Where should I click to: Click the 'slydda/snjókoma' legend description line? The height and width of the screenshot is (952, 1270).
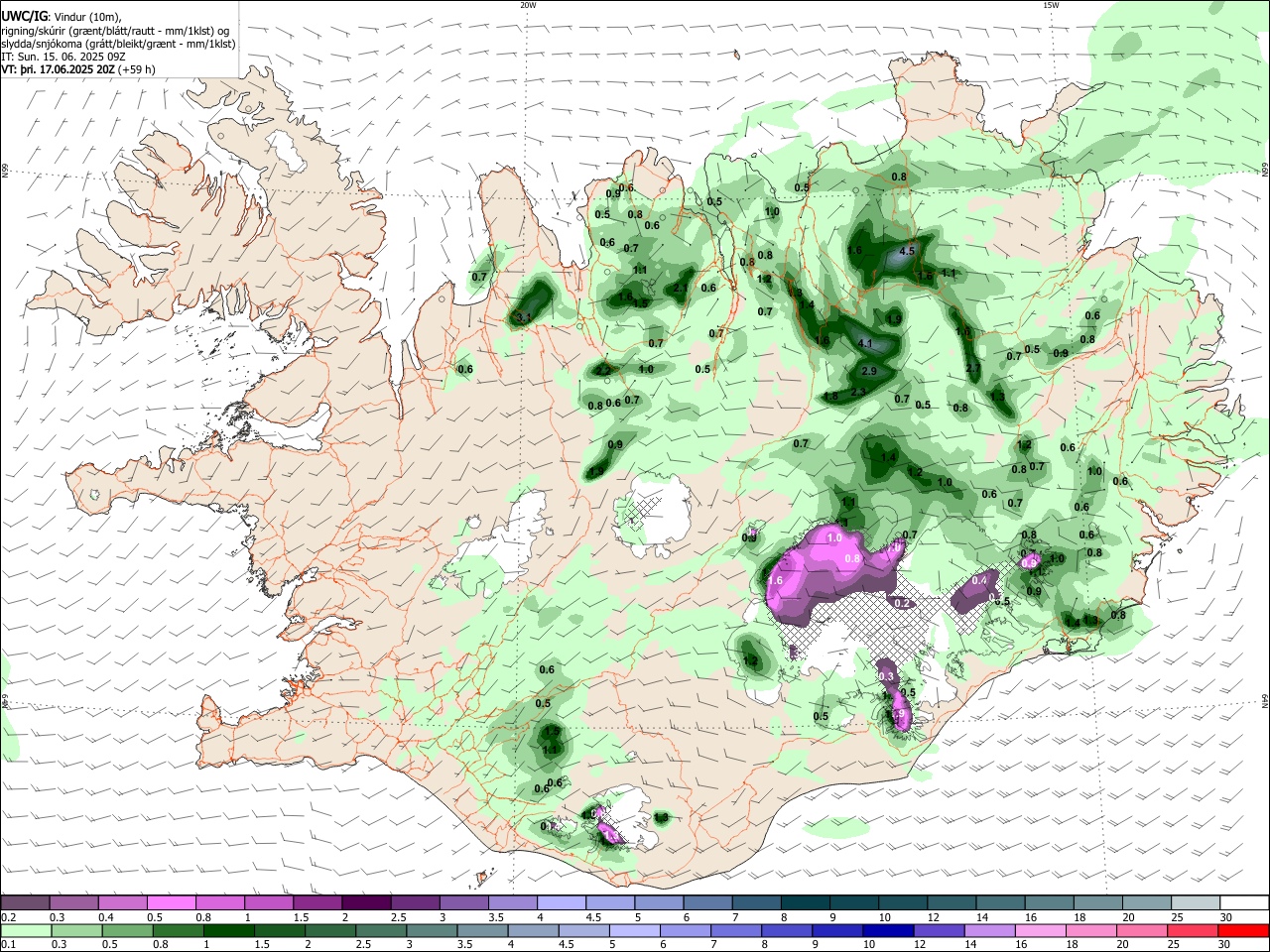(118, 45)
